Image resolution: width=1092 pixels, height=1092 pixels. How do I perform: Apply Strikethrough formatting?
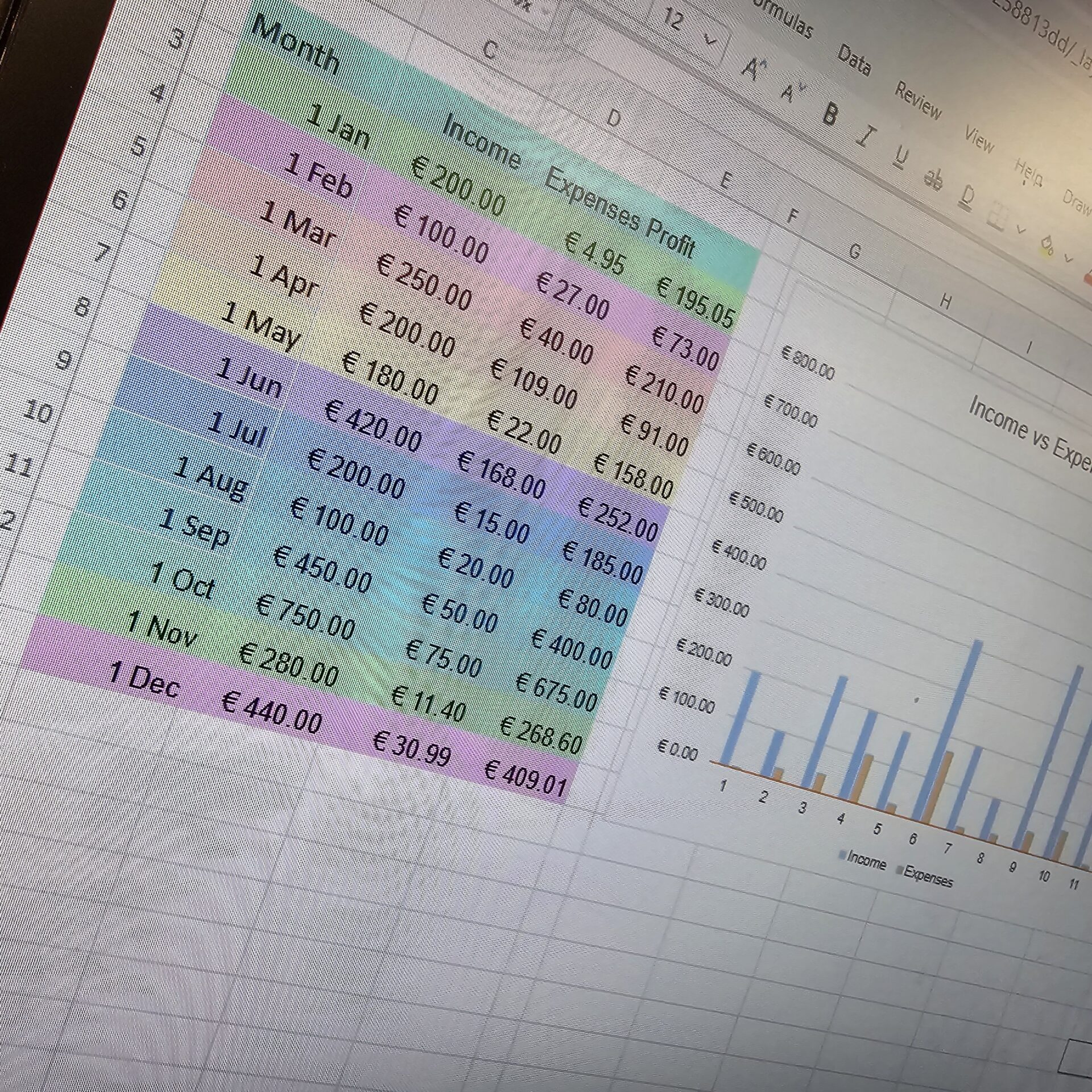point(933,178)
